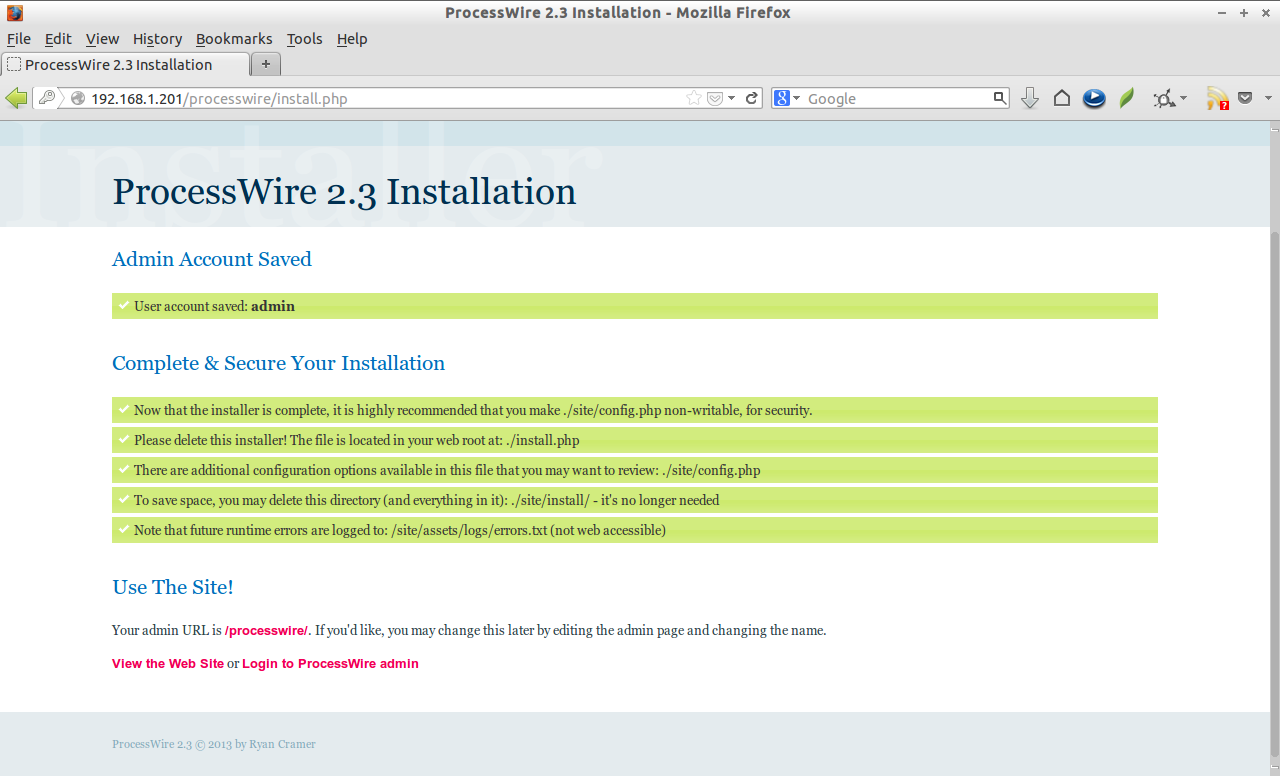Viewport: 1280px width, 776px height.
Task: Click the ProcessWire 2.3 © 2013 footer text
Action: (214, 744)
